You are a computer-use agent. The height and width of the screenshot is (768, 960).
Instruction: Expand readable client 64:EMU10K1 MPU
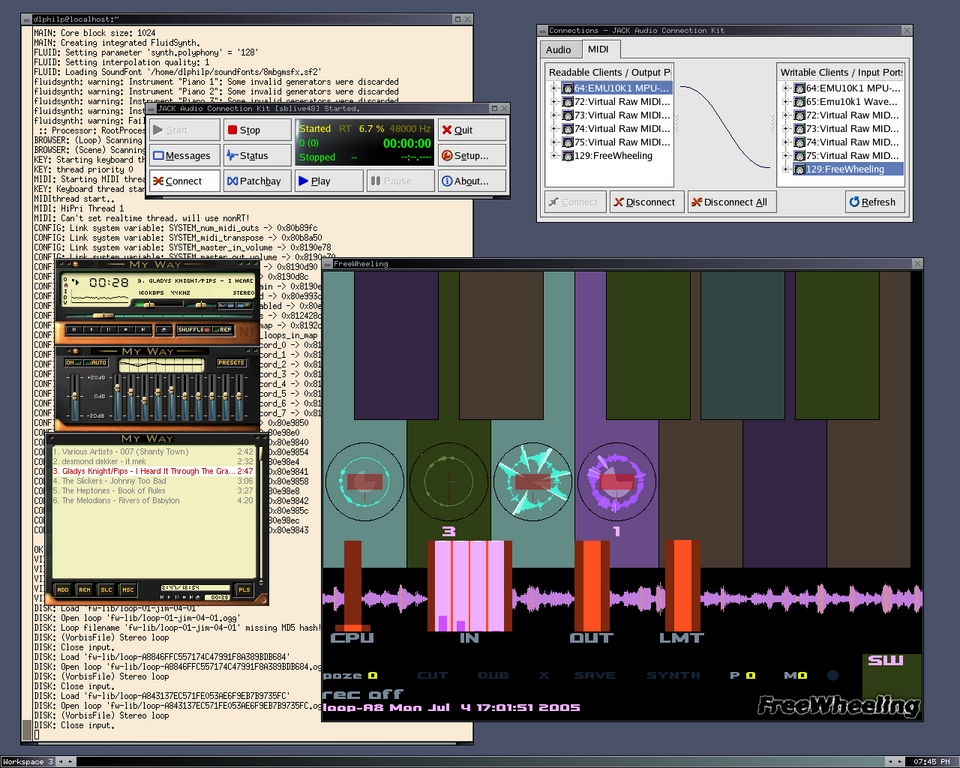tap(554, 88)
